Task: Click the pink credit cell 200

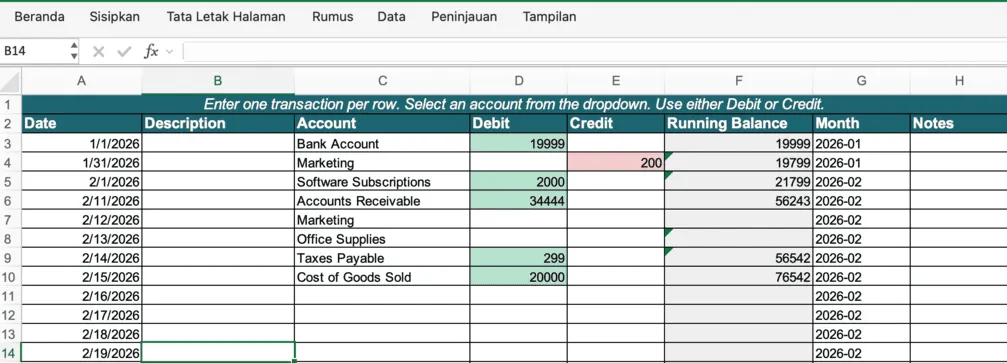Action: click(x=616, y=163)
